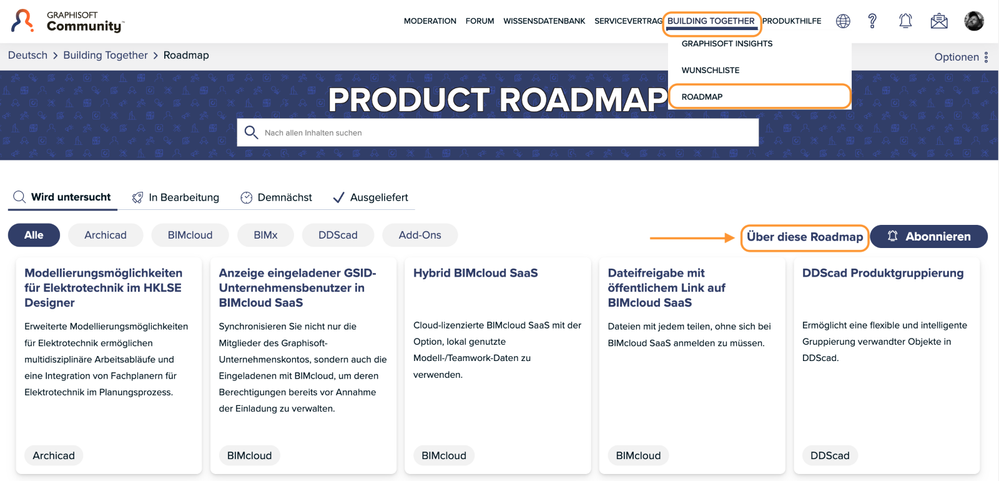Go to Deutsch breadcrumb
Screen dimensions: 999x481
(x=27, y=55)
